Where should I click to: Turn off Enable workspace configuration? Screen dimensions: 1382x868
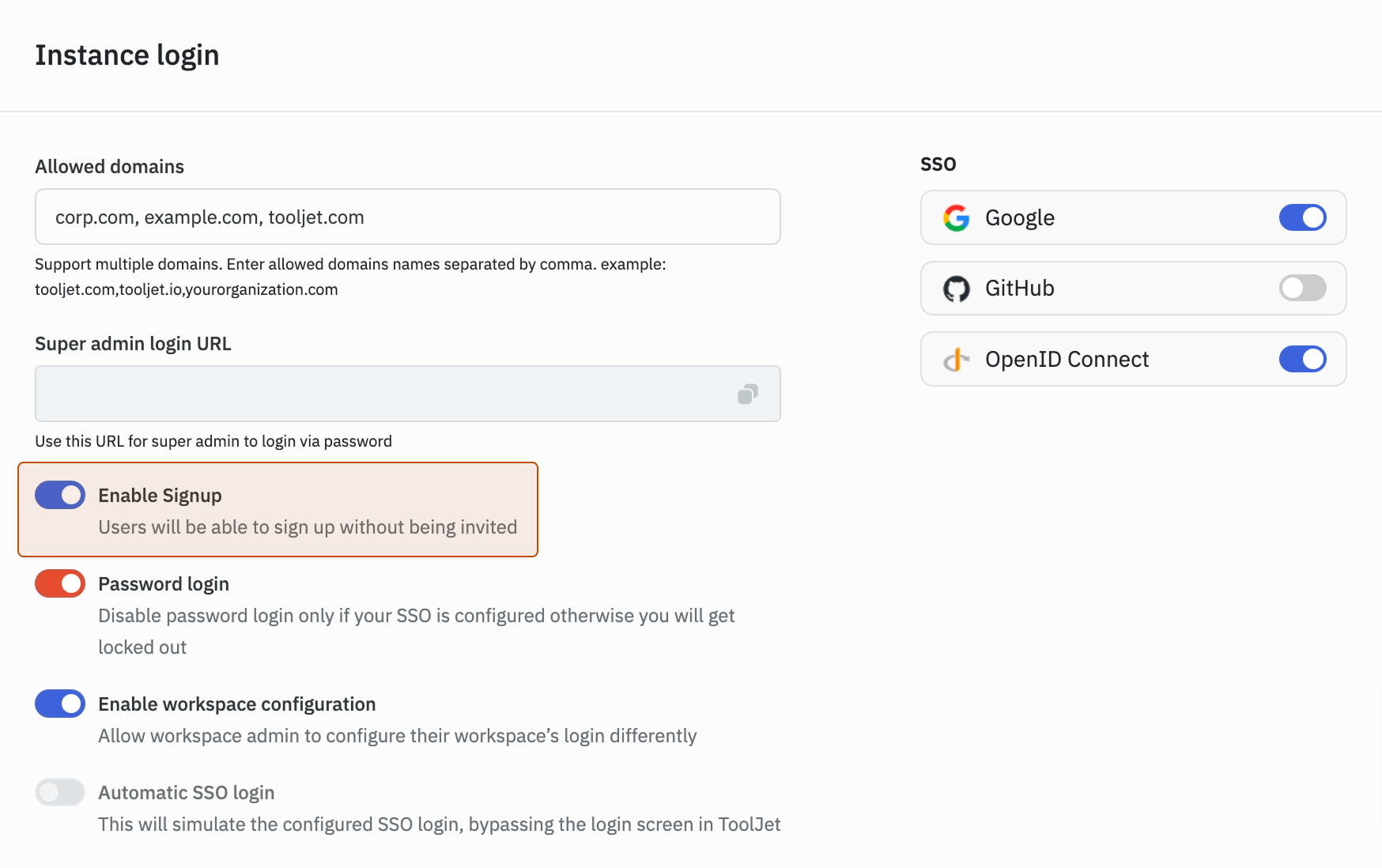point(59,704)
